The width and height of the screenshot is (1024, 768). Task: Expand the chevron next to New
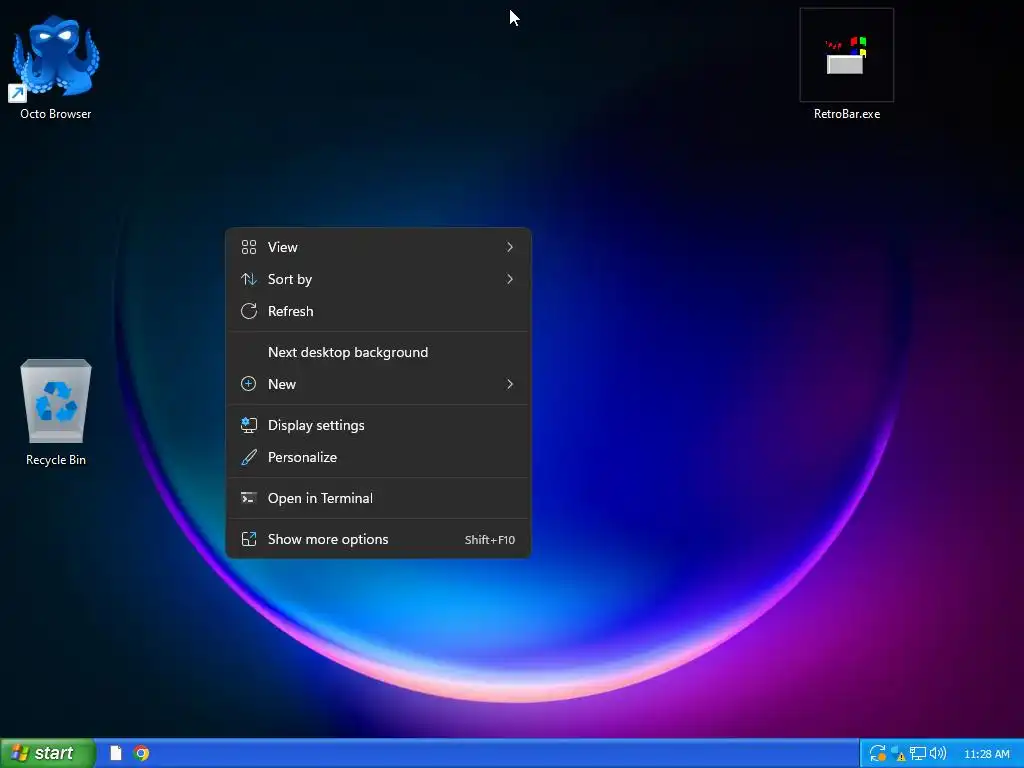click(x=509, y=384)
